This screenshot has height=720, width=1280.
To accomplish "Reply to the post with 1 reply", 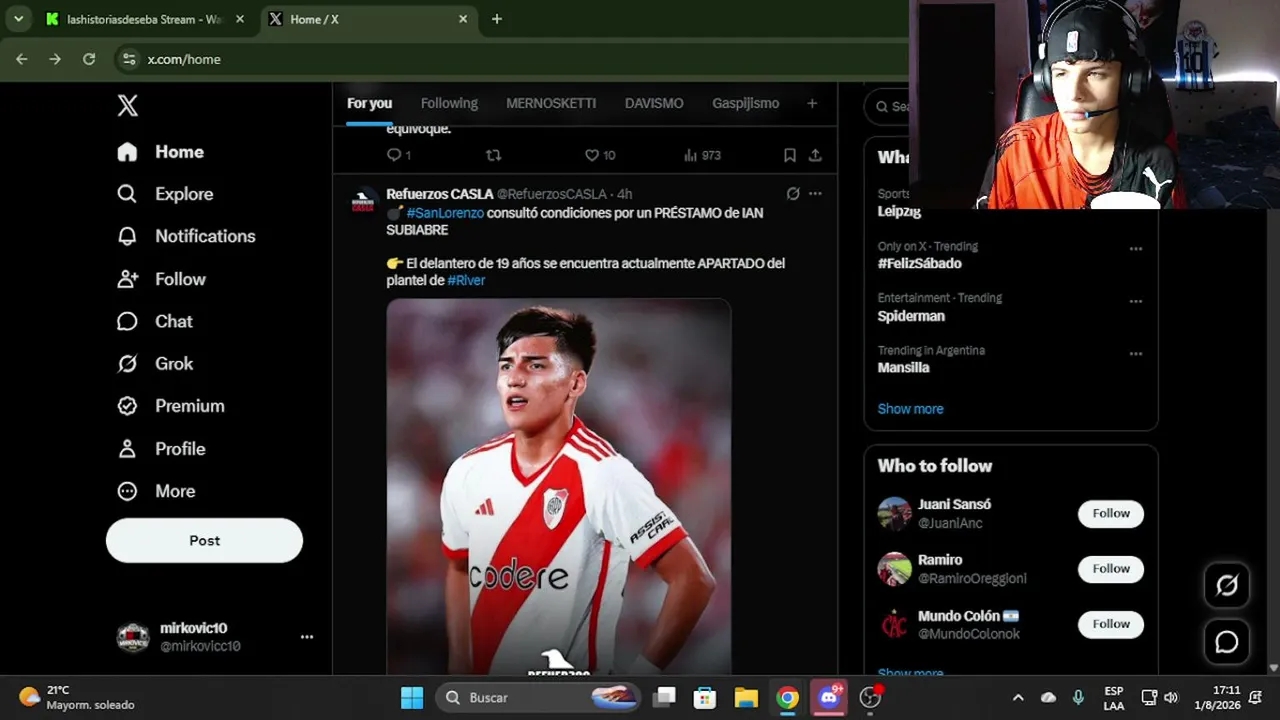I will pos(398,155).
